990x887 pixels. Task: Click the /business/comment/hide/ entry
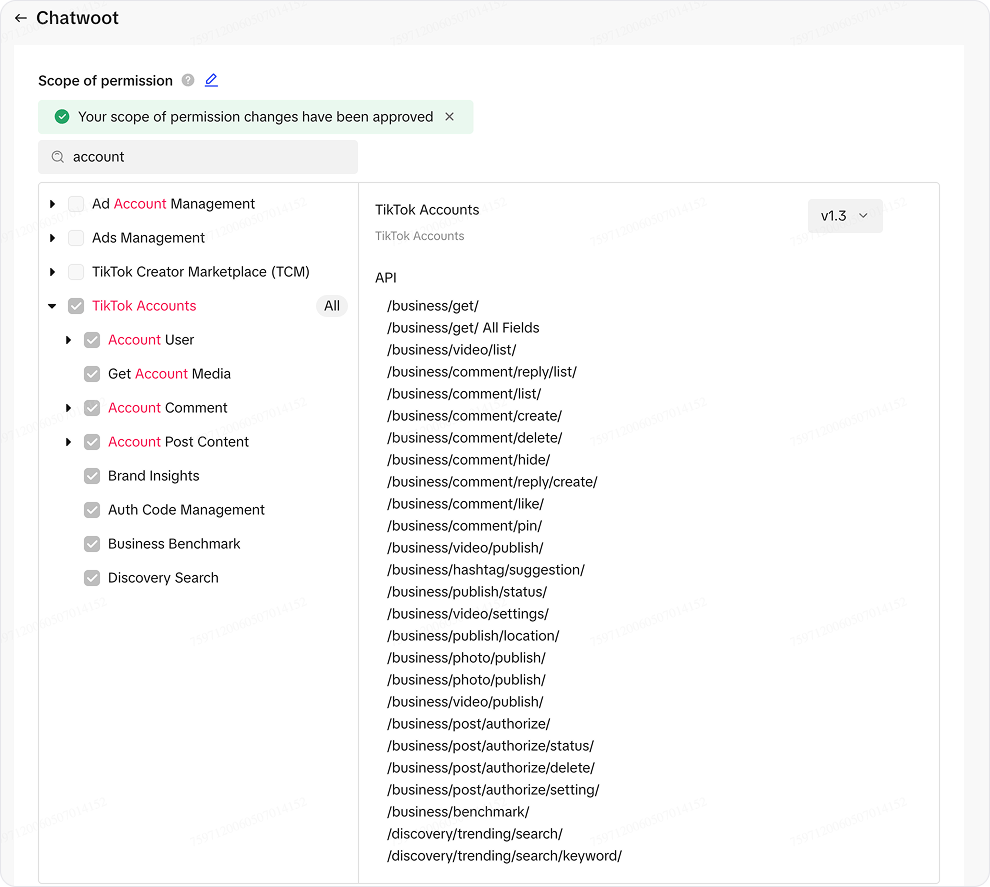click(x=468, y=460)
